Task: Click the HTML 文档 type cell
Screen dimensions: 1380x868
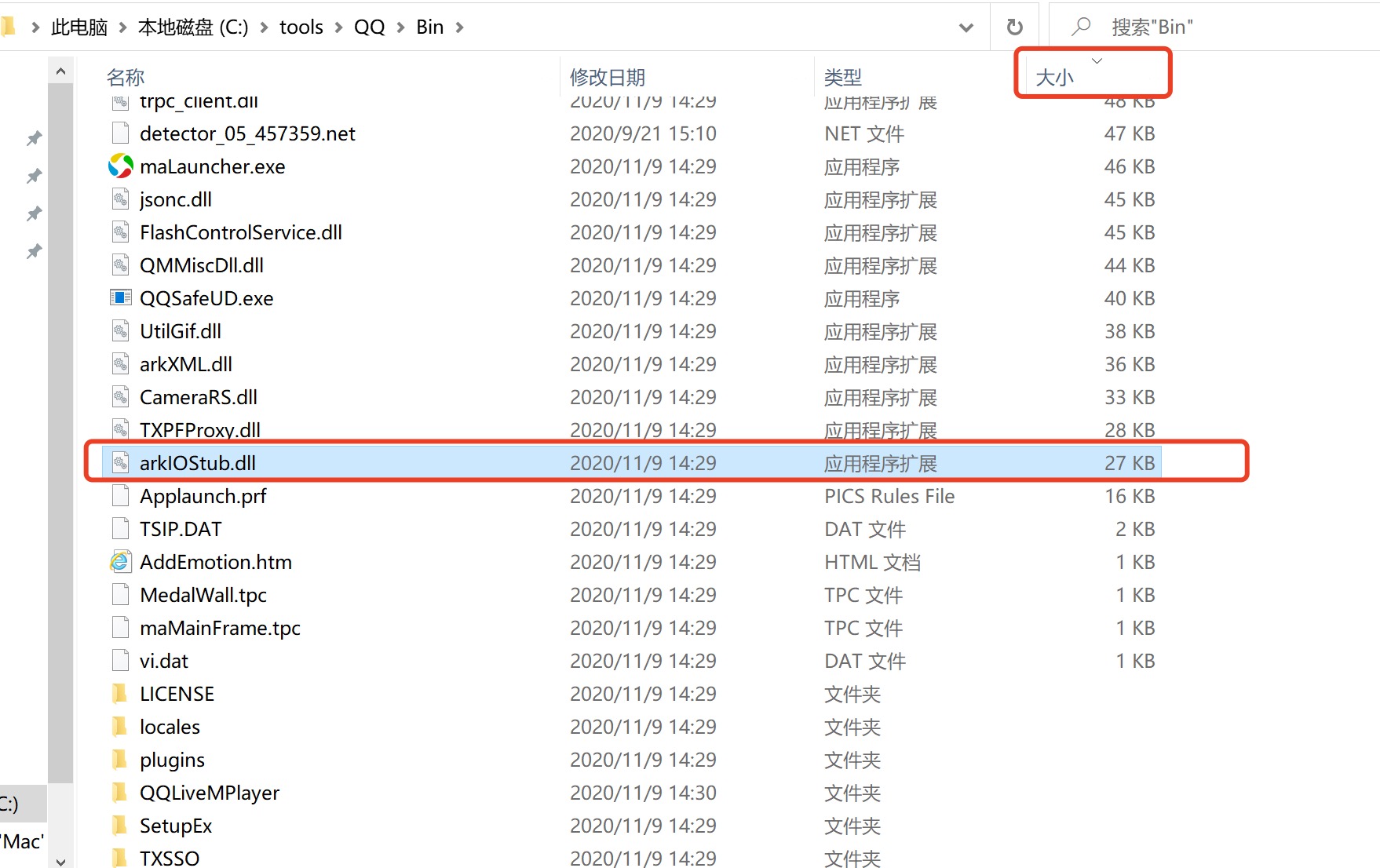Action: tap(872, 562)
